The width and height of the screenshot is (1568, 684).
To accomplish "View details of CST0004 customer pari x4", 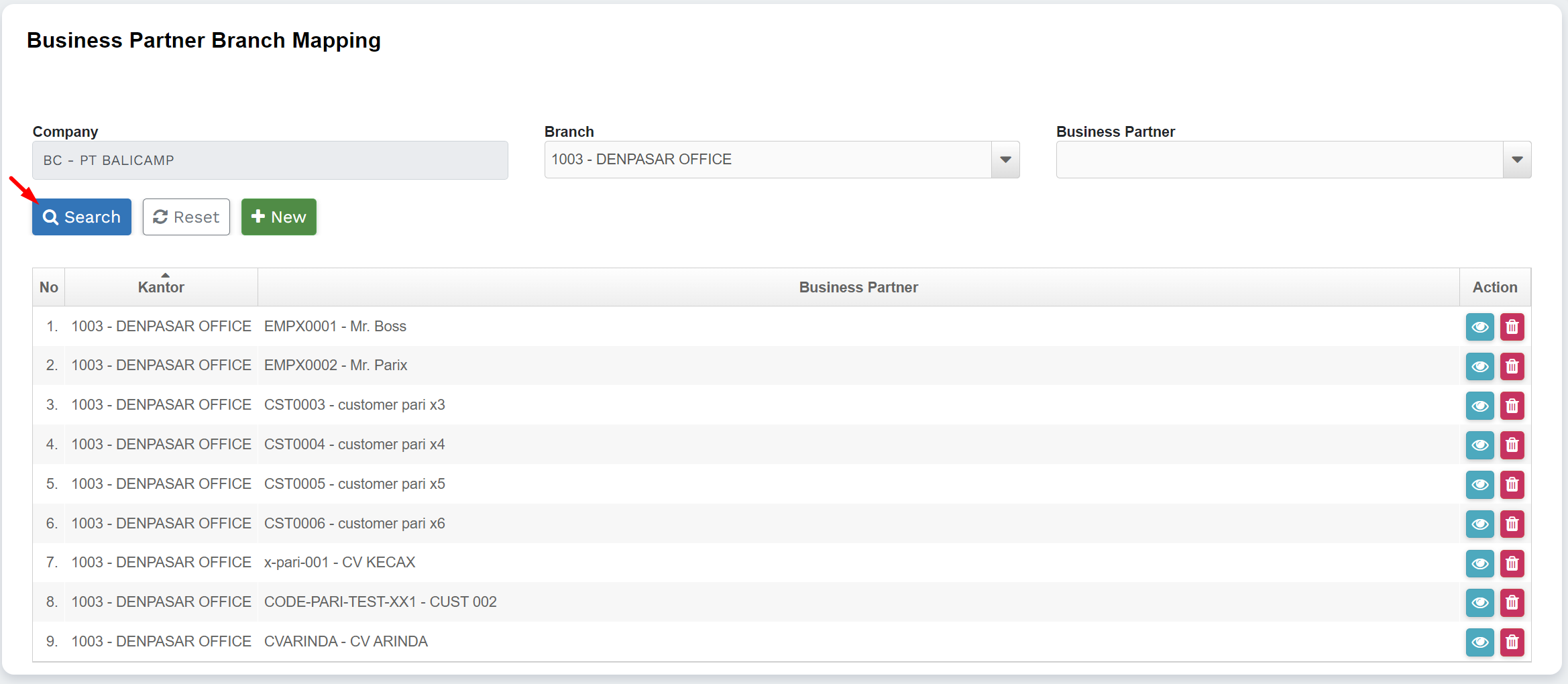I will pyautogui.click(x=1479, y=445).
